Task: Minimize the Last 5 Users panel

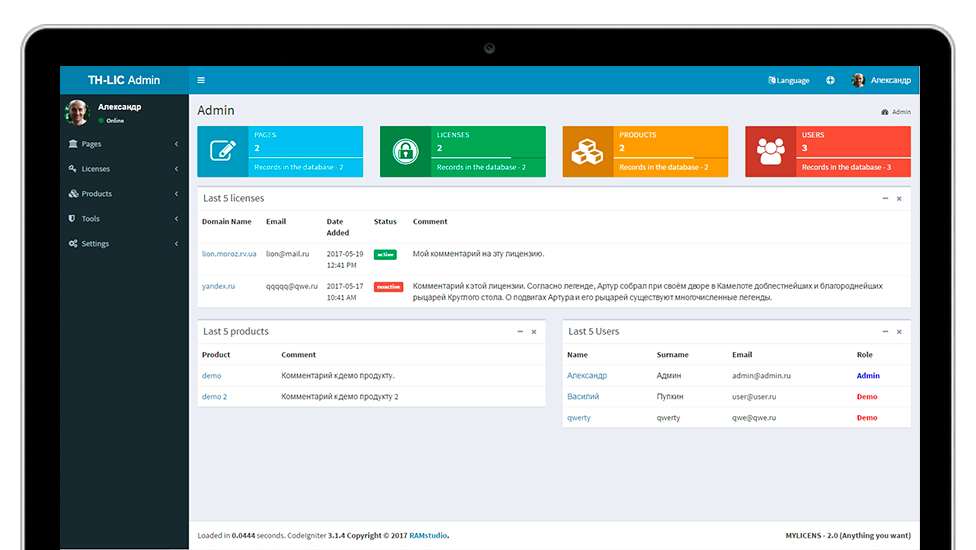Action: click(x=885, y=331)
